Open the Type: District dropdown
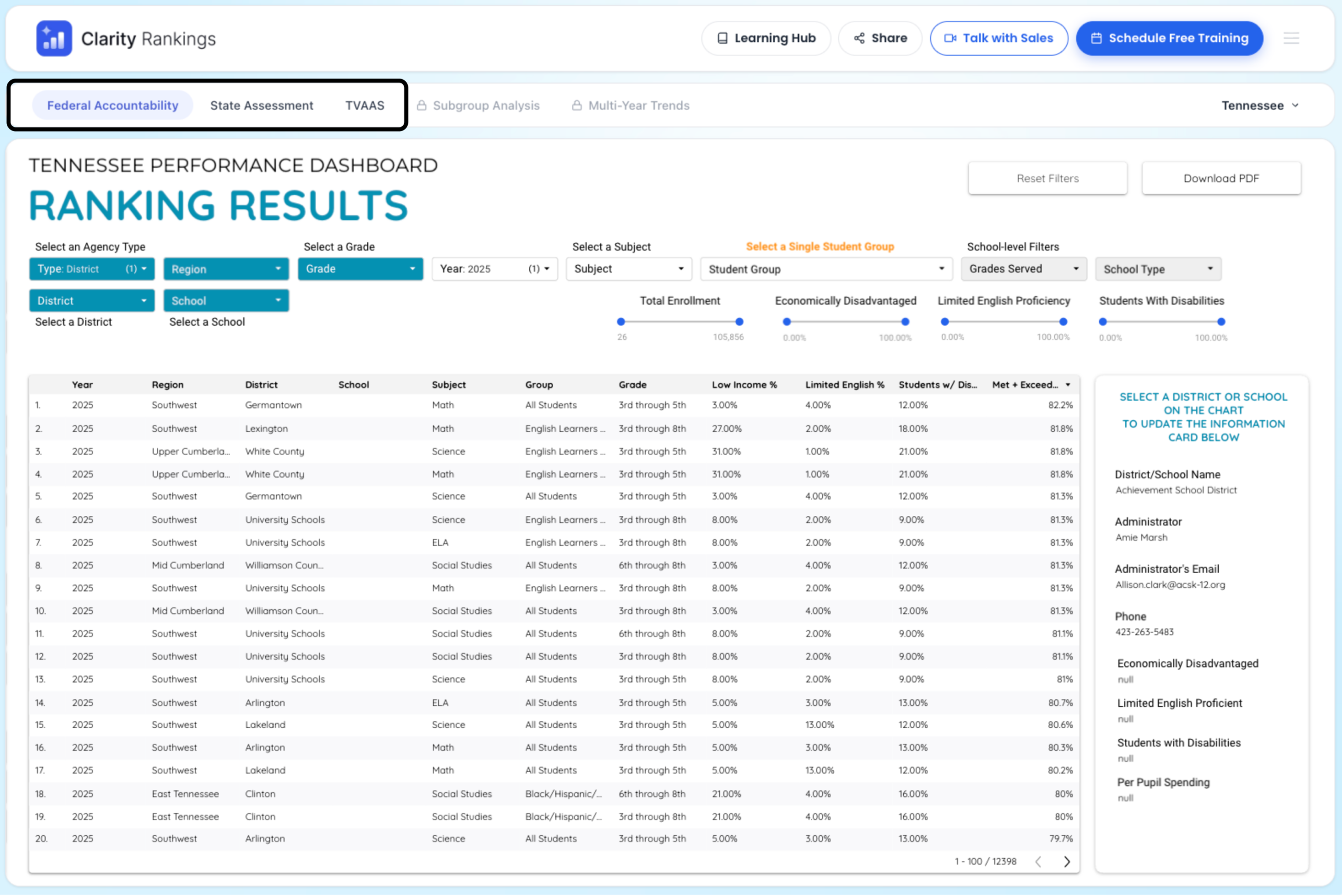Screen dimensions: 1342x896 92,268
